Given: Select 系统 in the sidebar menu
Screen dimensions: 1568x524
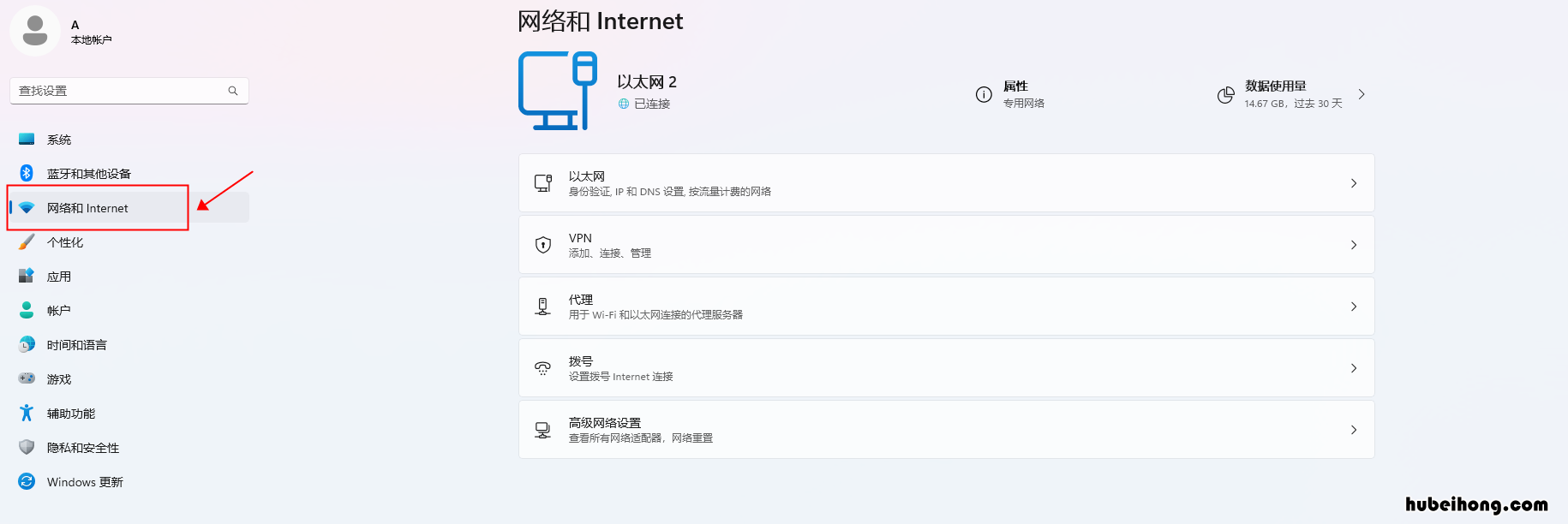Looking at the screenshot, I should (x=129, y=140).
